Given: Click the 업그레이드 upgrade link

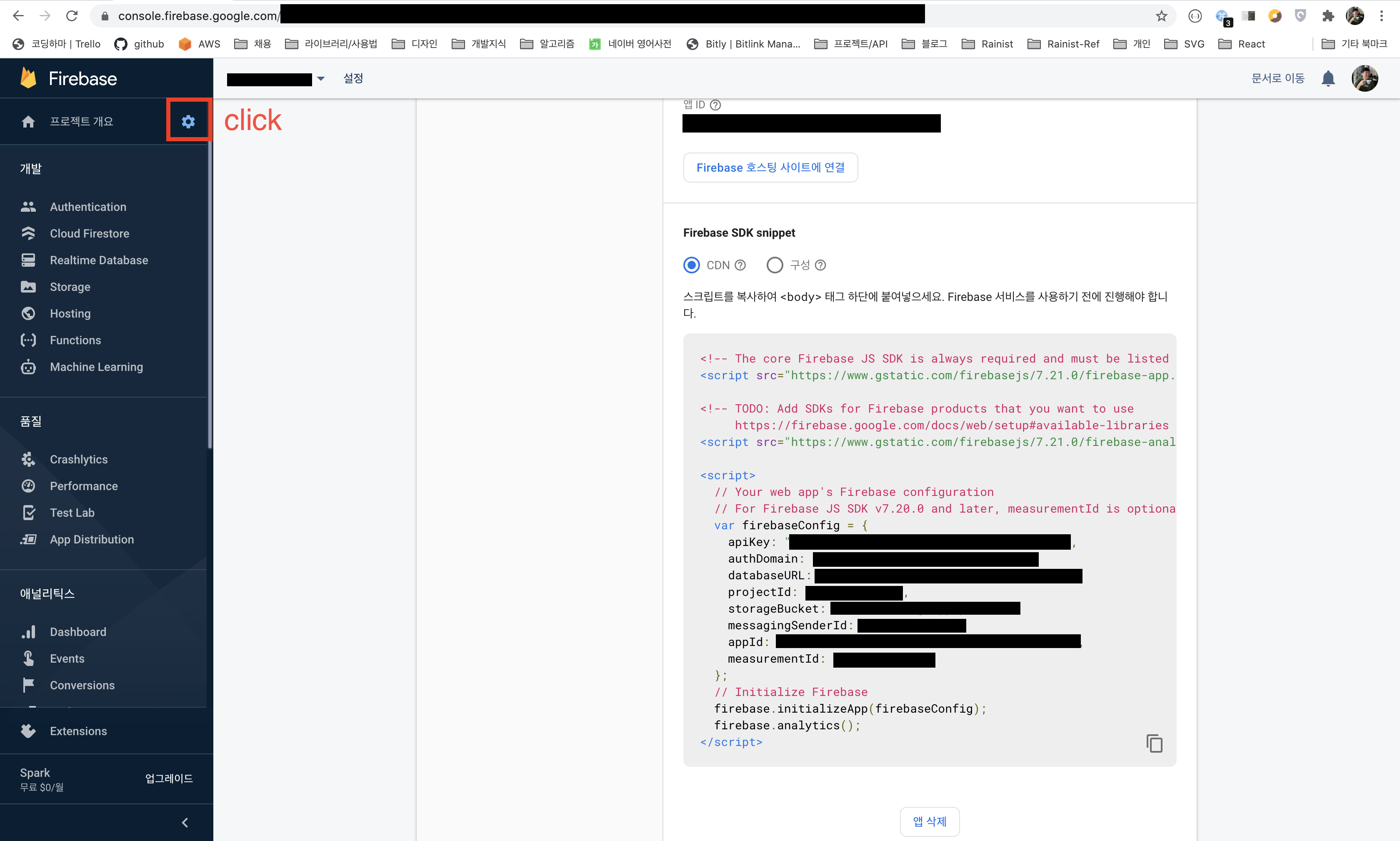Looking at the screenshot, I should click(169, 778).
